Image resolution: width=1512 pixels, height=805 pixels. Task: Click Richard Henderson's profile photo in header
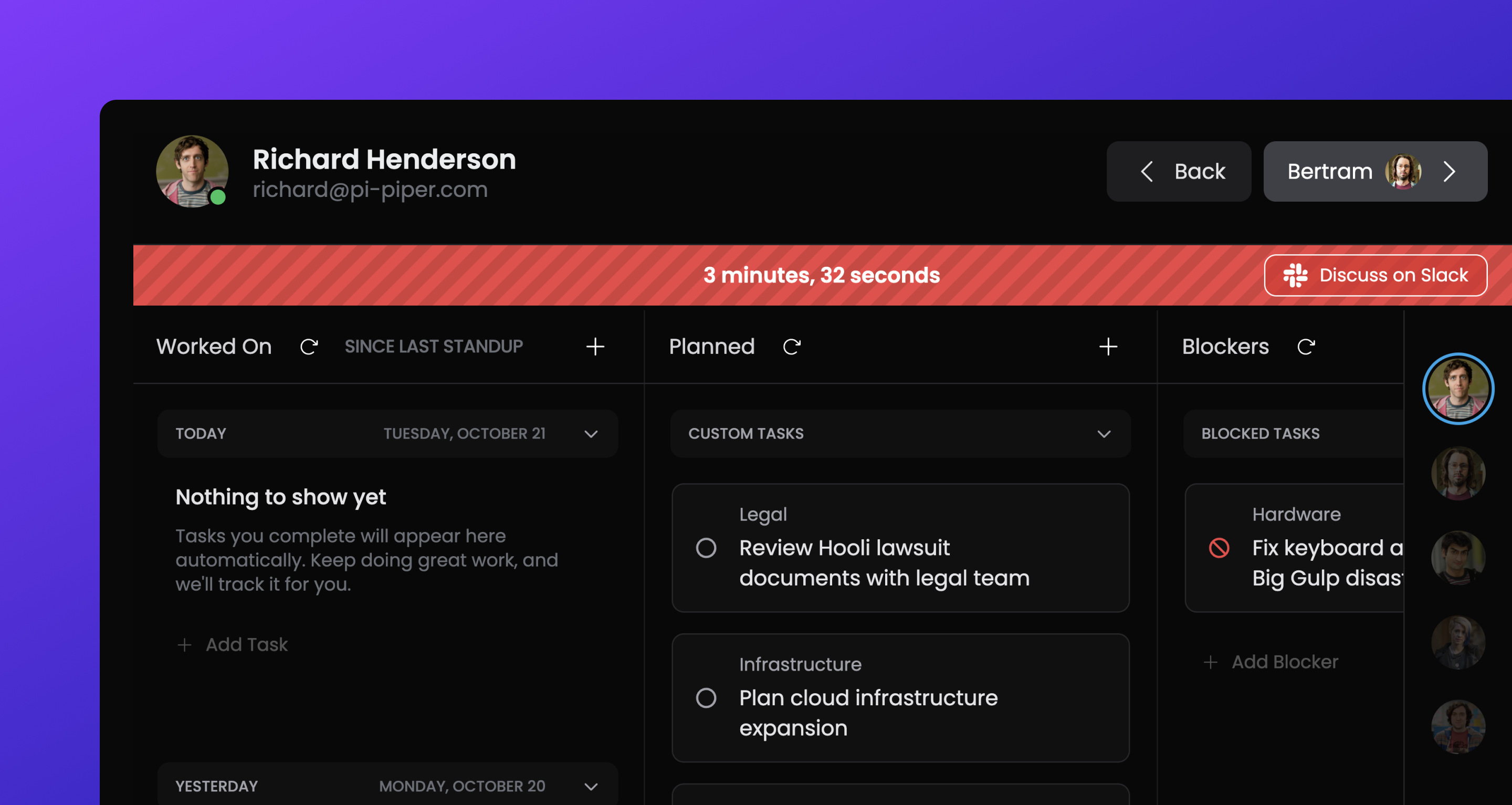[192, 172]
